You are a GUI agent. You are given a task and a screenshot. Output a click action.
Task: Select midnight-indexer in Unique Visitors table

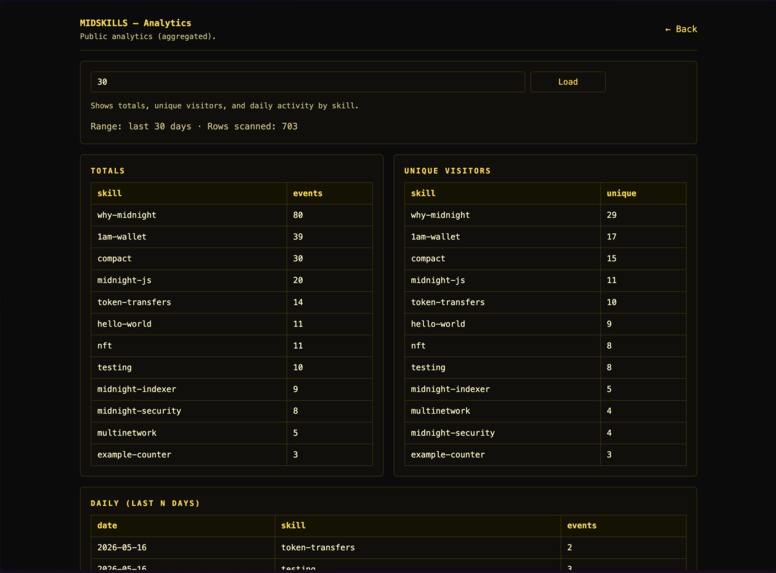click(450, 389)
